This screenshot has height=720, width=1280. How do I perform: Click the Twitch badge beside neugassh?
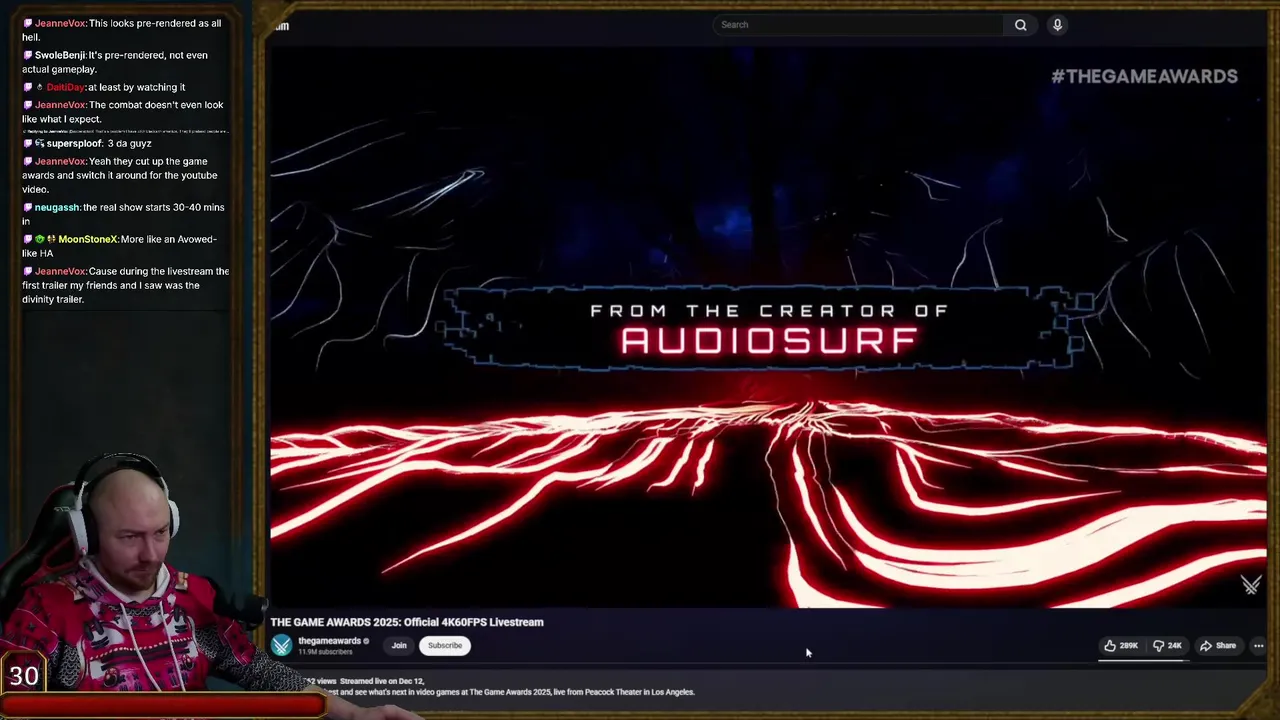click(x=28, y=207)
